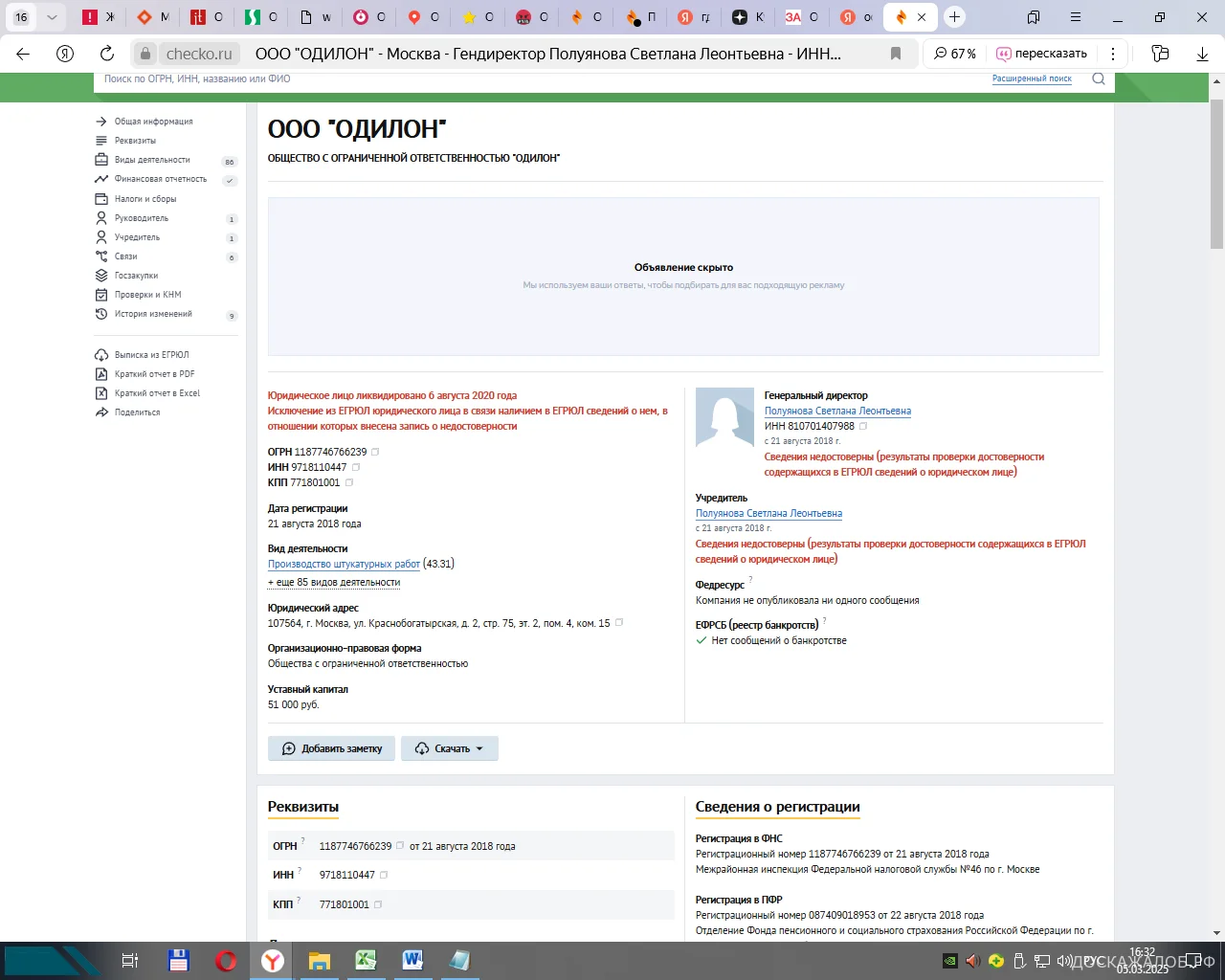Open Общая информация in the sidebar
The width and height of the screenshot is (1225, 980).
pyautogui.click(x=153, y=122)
